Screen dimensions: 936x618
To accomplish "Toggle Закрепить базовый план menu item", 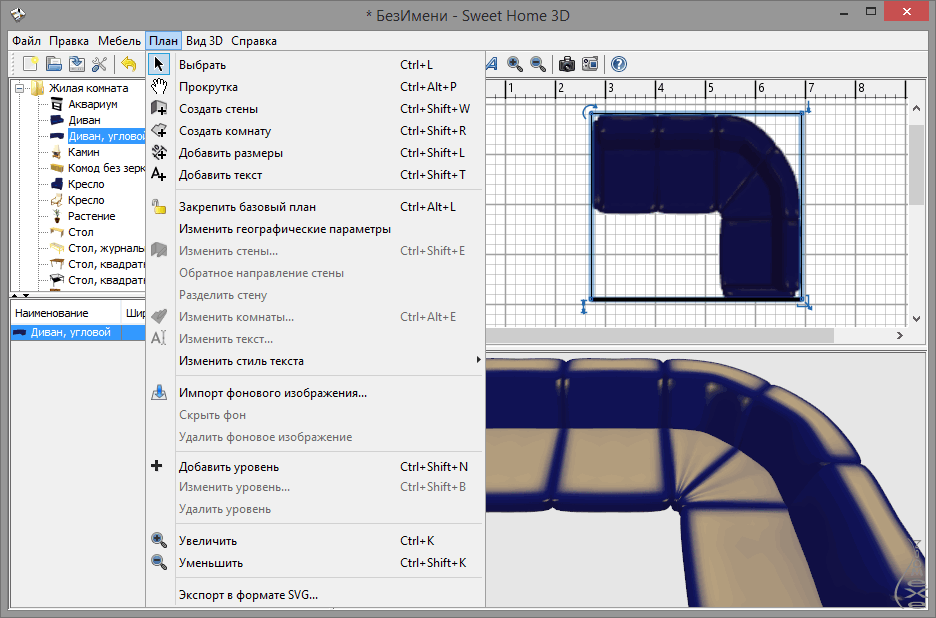I will [x=315, y=207].
